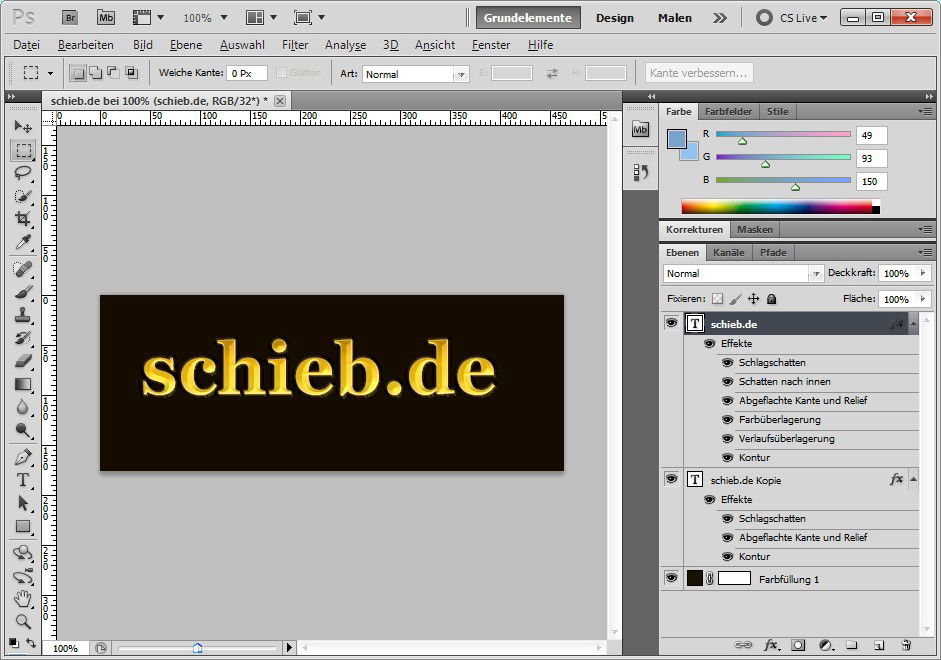The width and height of the screenshot is (941, 660).
Task: Select the Hand tool
Action: (x=23, y=598)
